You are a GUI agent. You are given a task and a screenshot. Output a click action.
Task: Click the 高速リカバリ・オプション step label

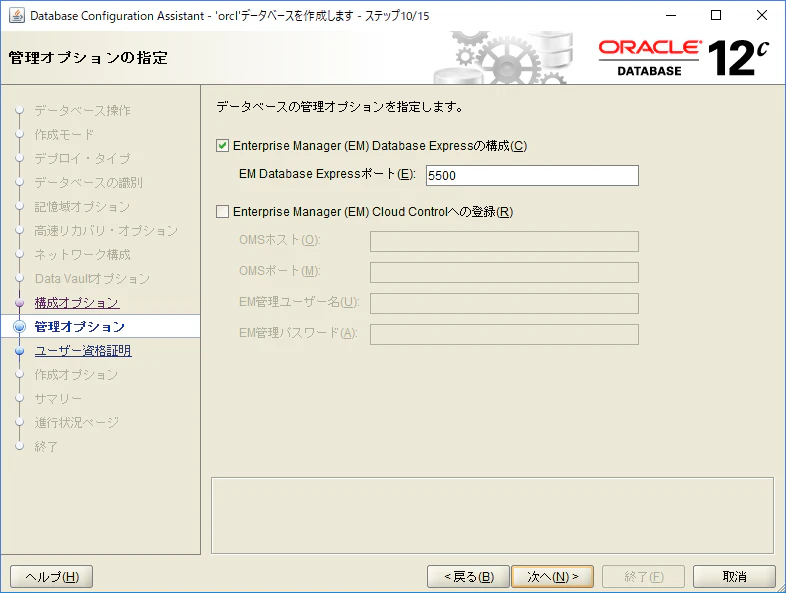pyautogui.click(x=106, y=231)
